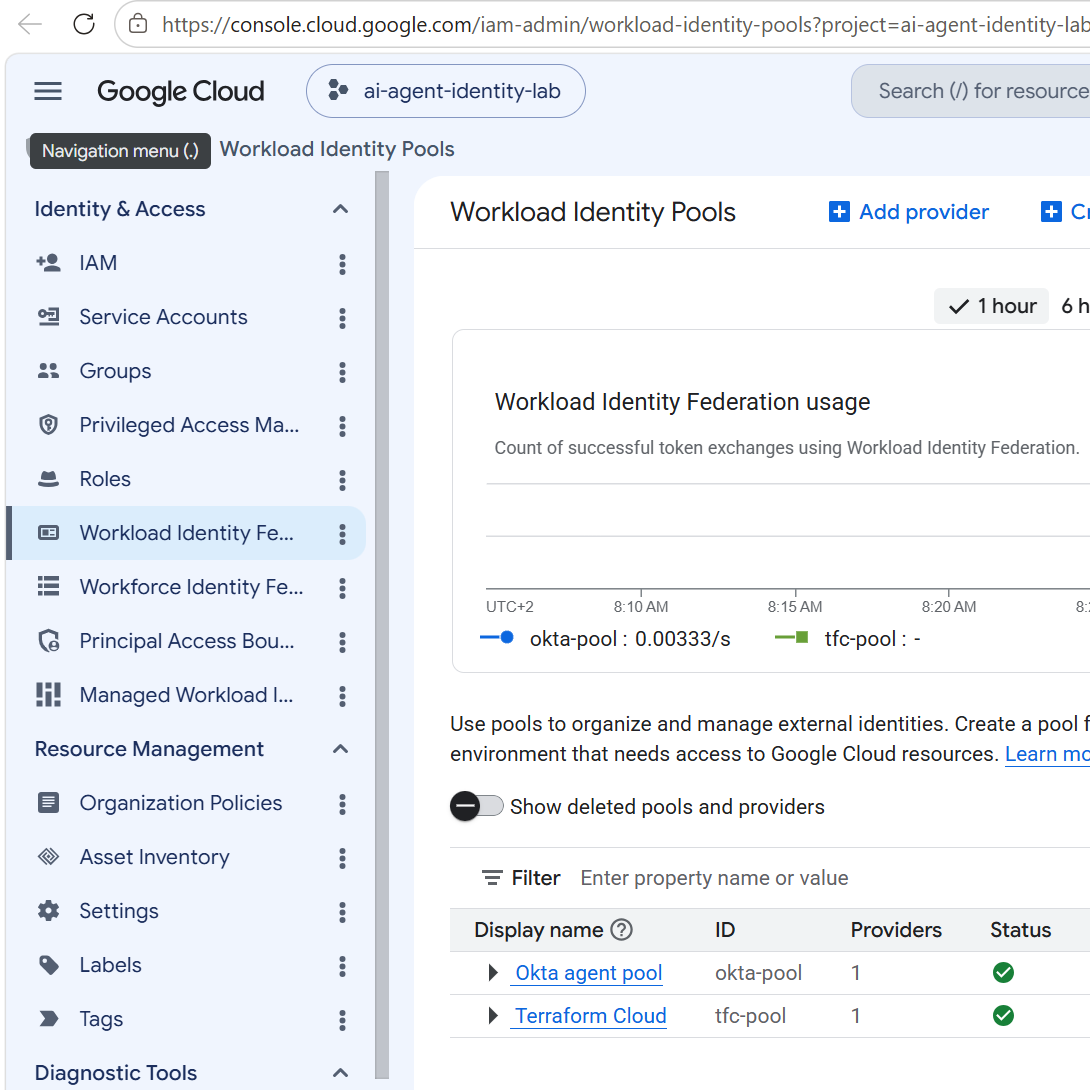This screenshot has height=1090, width=1090.
Task: Open the three-dot menu beside Service Accounts
Action: point(342,318)
